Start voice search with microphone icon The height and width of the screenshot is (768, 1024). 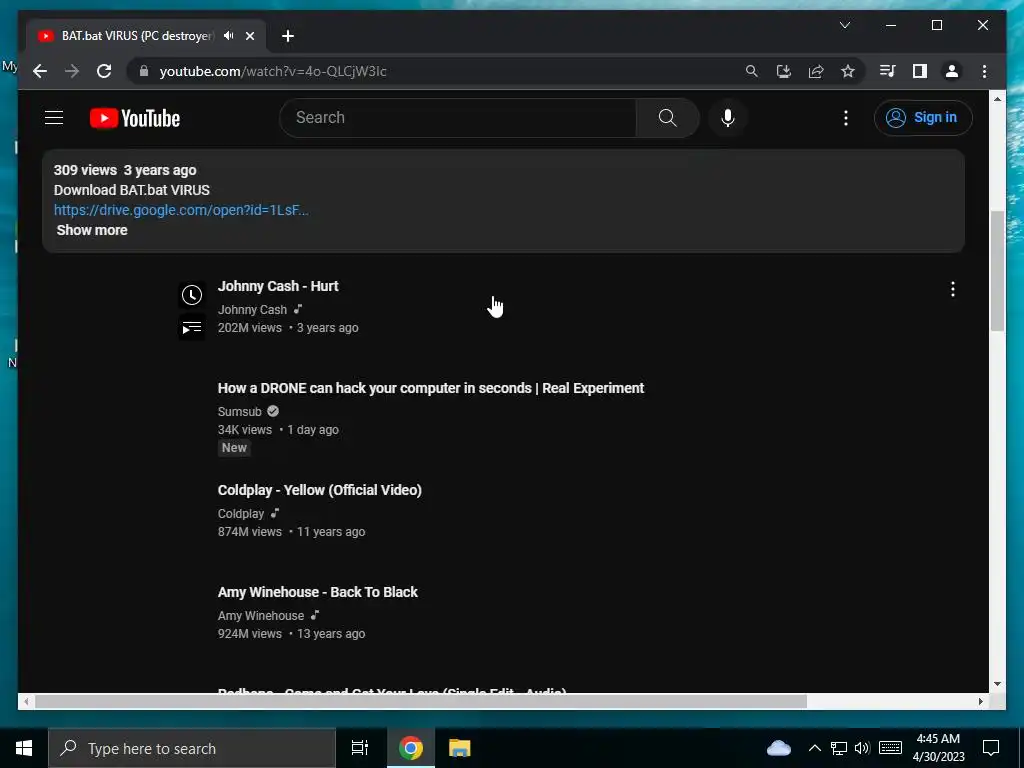728,118
